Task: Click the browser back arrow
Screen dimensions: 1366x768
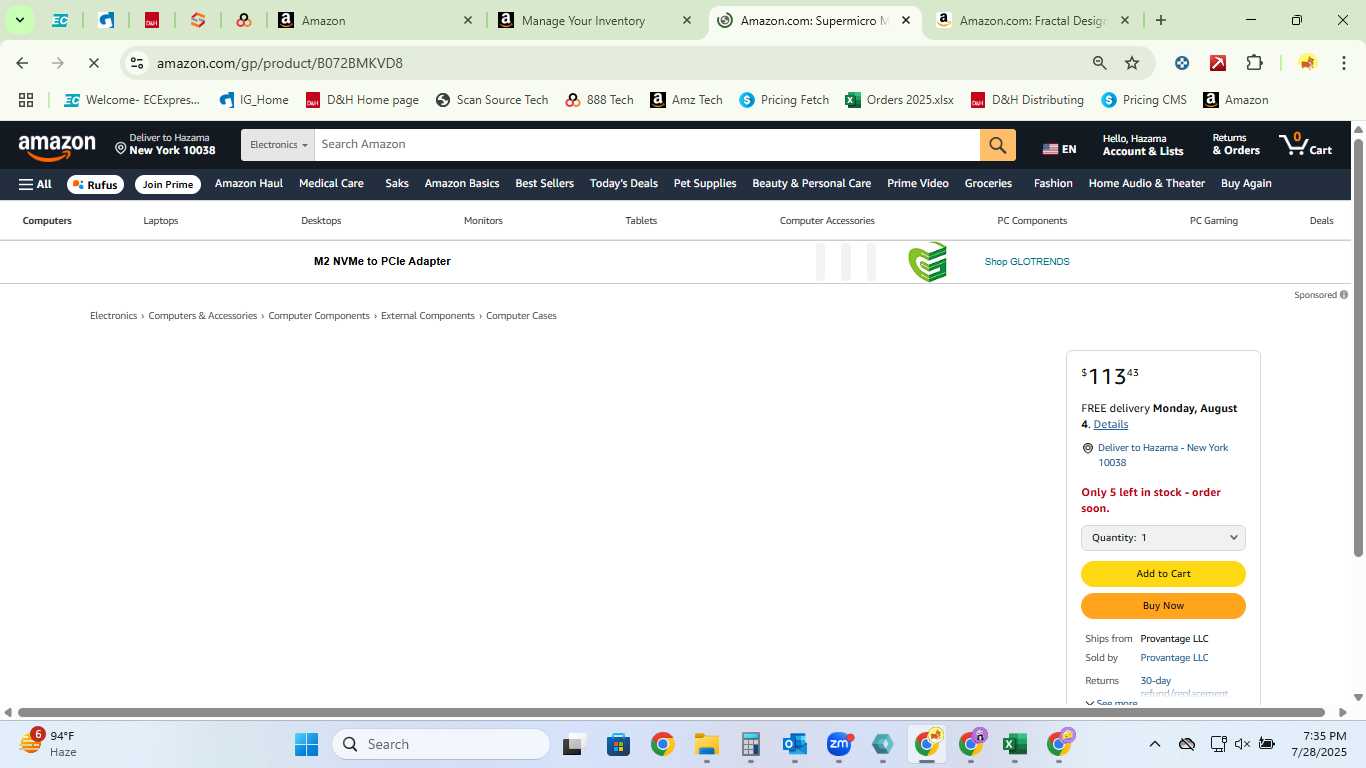Action: point(22,63)
